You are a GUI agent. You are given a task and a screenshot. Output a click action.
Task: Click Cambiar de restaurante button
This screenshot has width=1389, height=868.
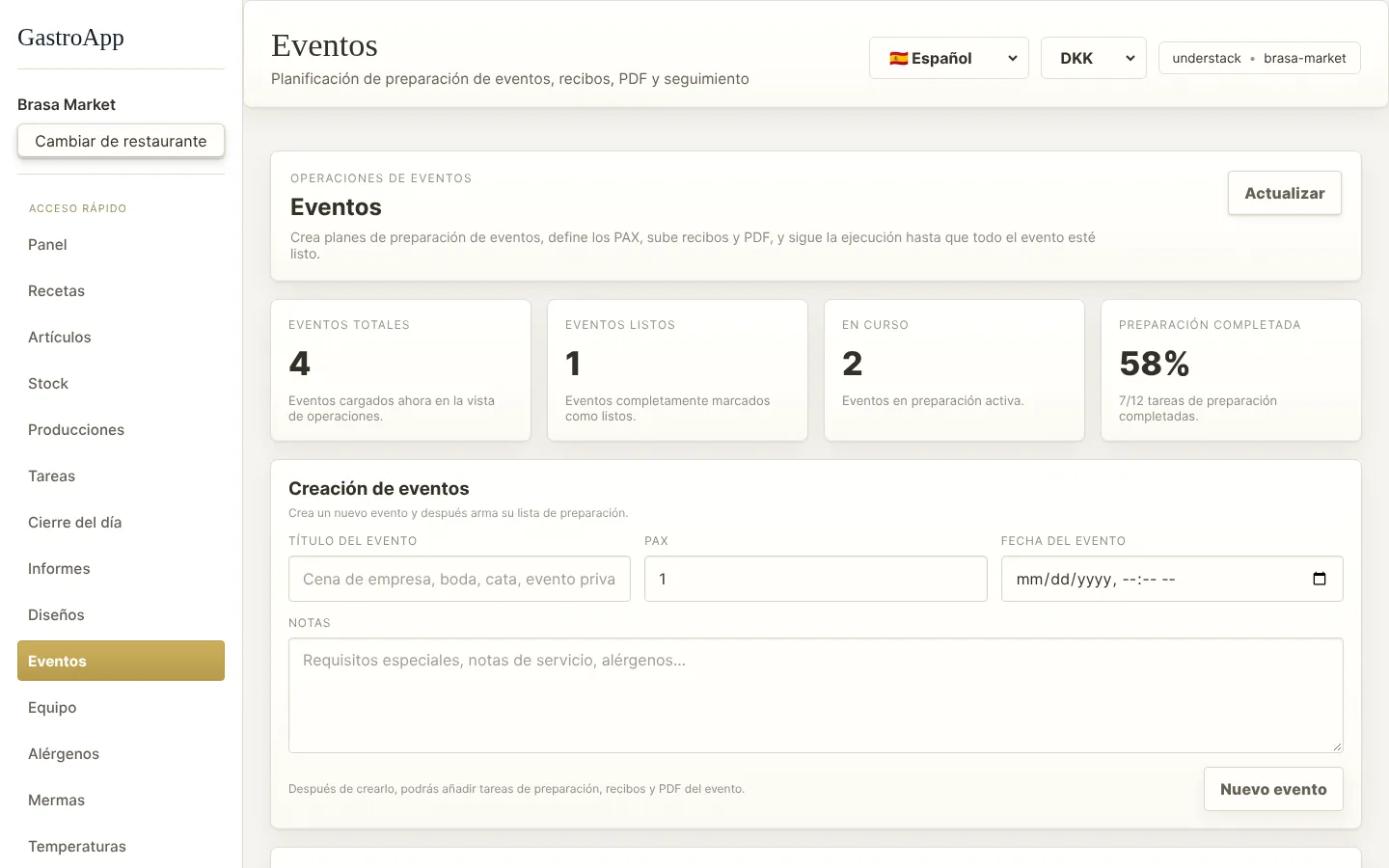[x=121, y=141]
